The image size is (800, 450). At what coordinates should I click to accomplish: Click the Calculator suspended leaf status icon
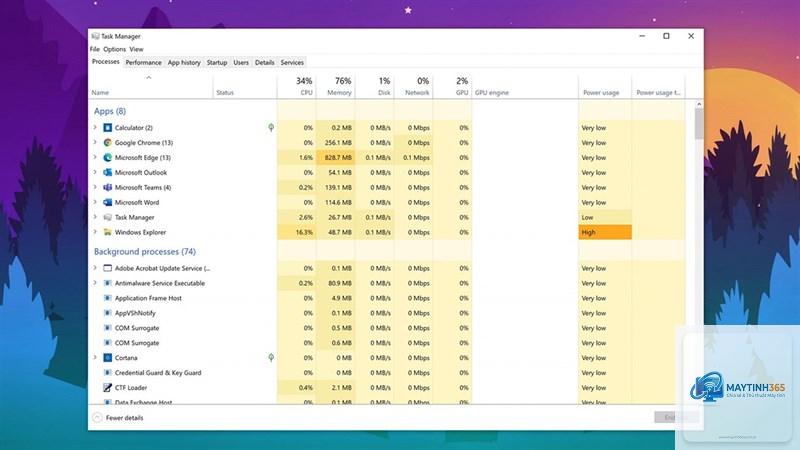click(x=271, y=128)
